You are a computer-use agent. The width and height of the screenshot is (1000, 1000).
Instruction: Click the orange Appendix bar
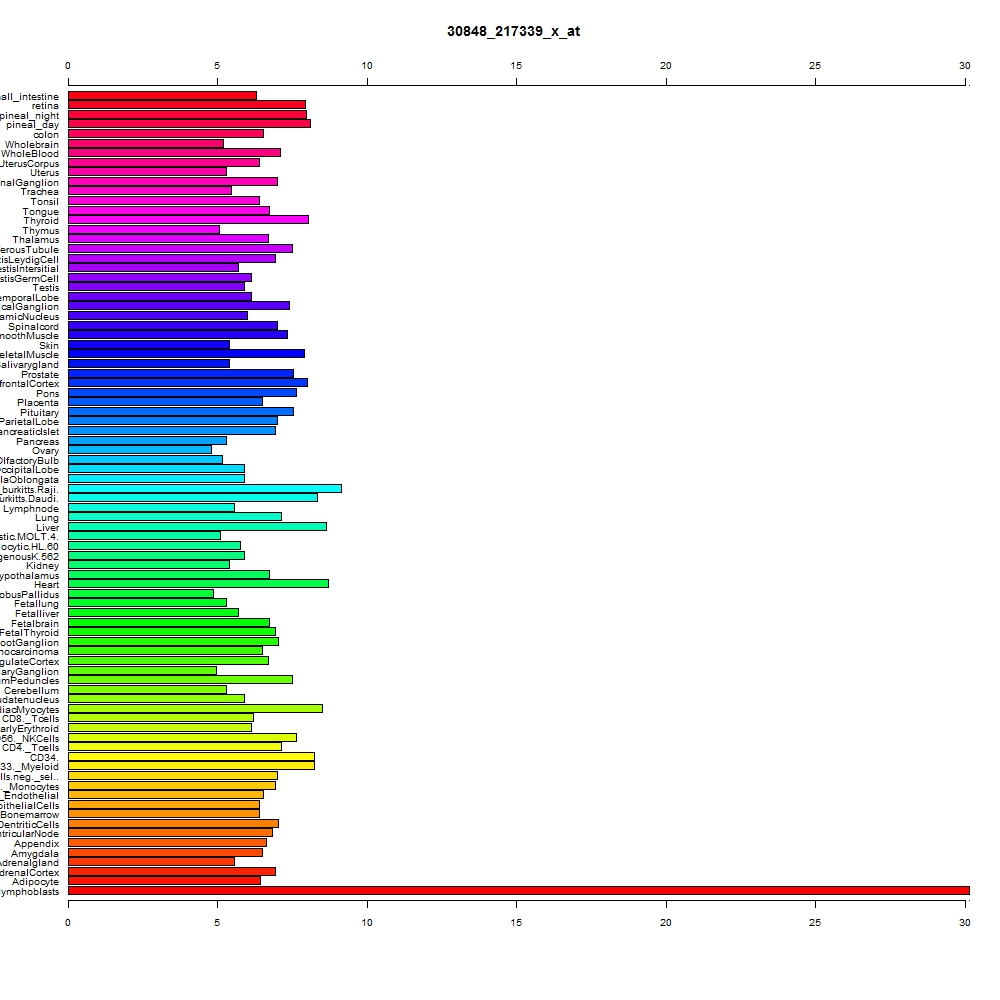167,843
